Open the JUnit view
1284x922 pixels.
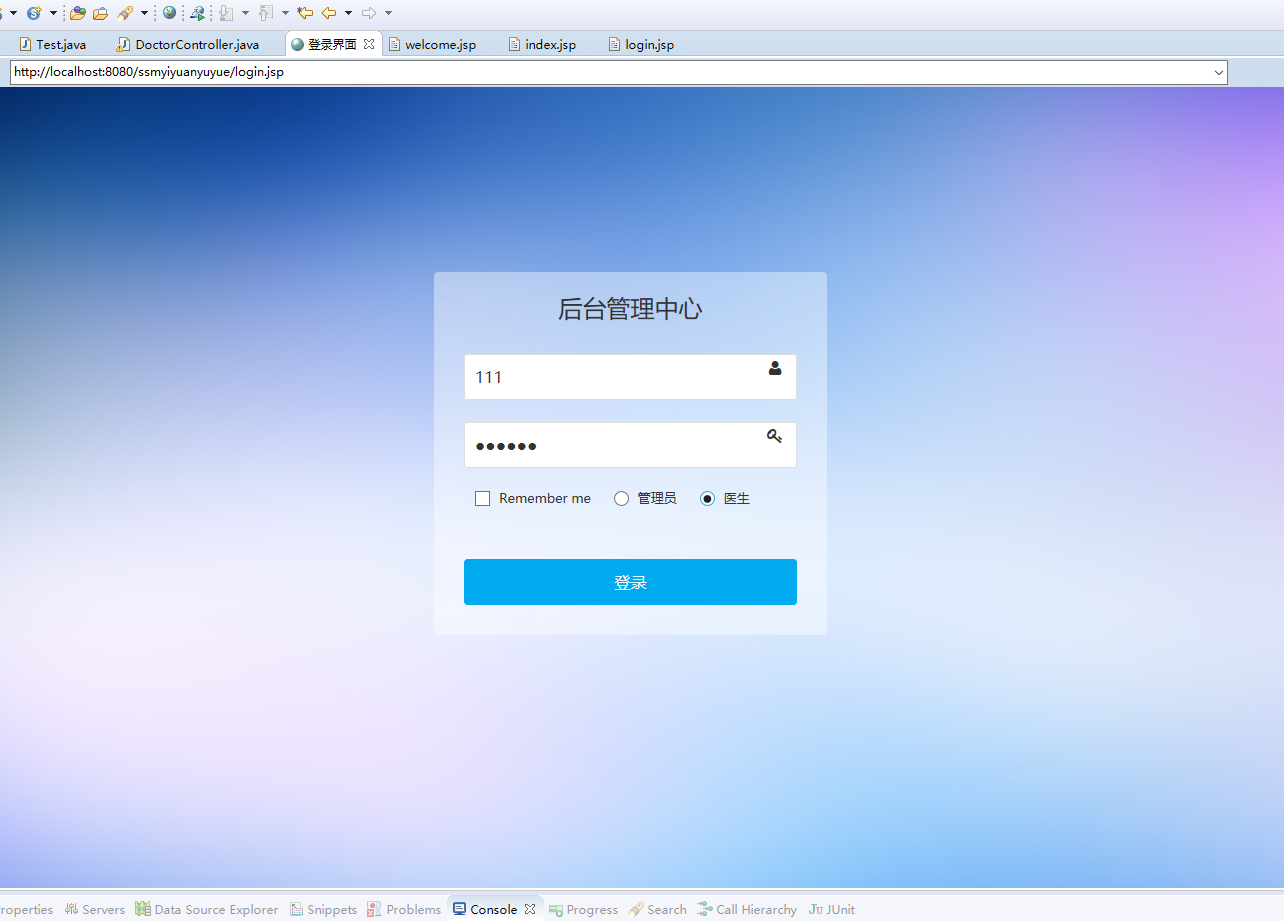841,909
